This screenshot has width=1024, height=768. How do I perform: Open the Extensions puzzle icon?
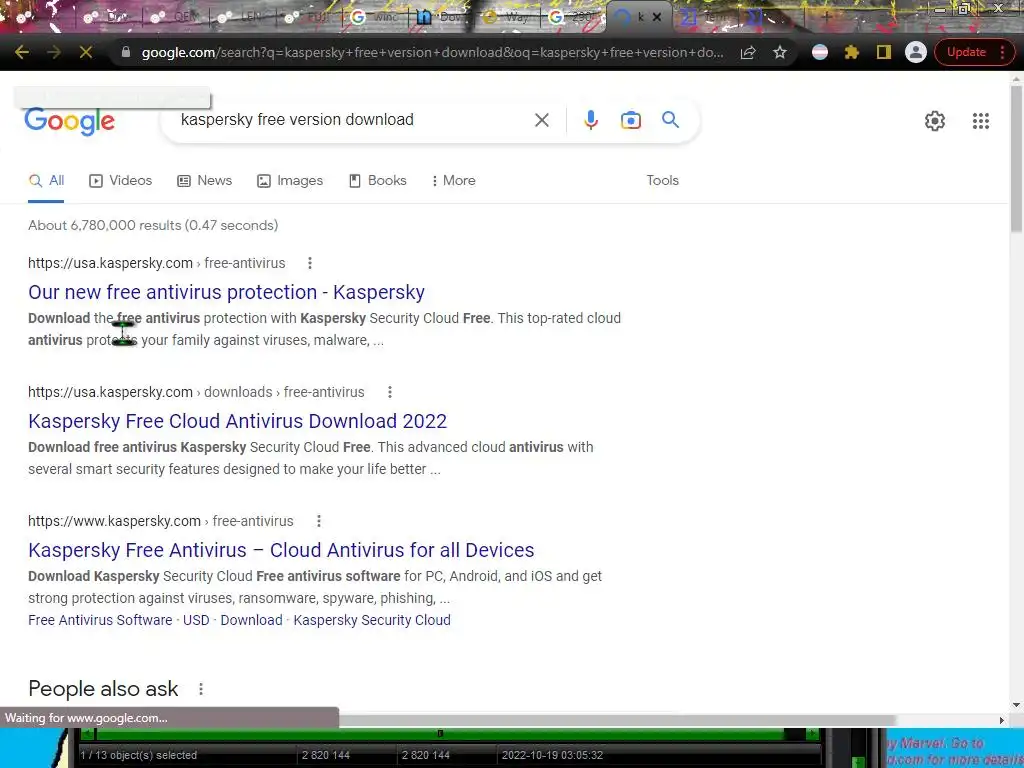coord(852,52)
